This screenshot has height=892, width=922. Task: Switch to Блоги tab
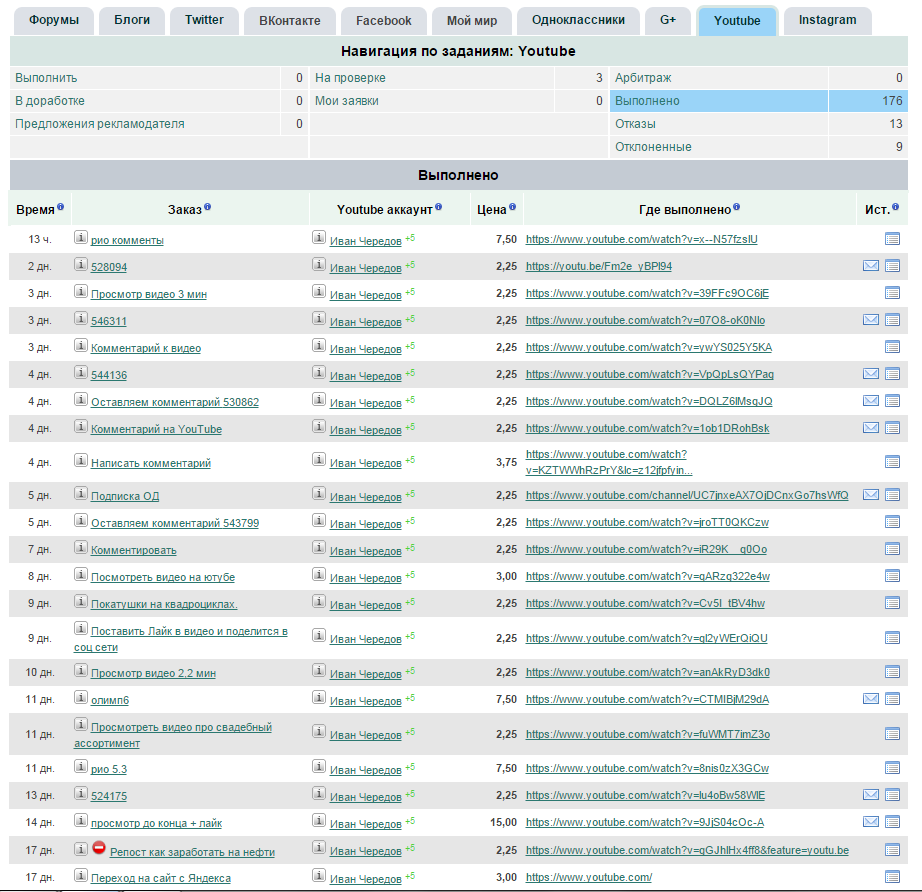132,21
